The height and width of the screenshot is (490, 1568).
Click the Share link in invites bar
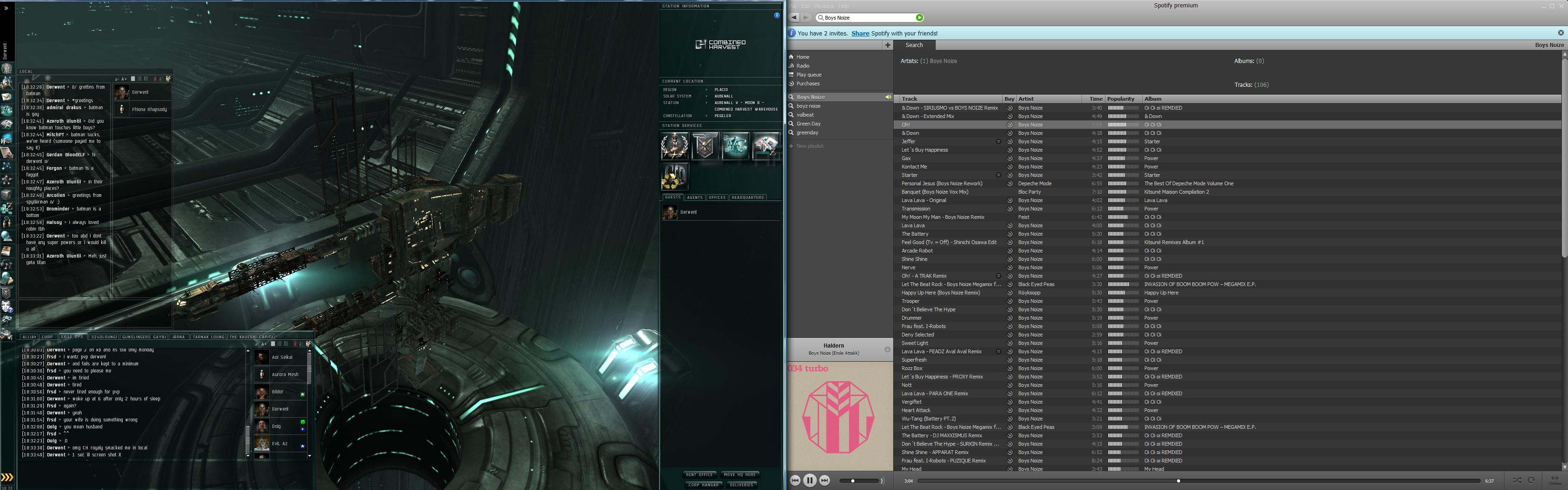click(x=860, y=34)
